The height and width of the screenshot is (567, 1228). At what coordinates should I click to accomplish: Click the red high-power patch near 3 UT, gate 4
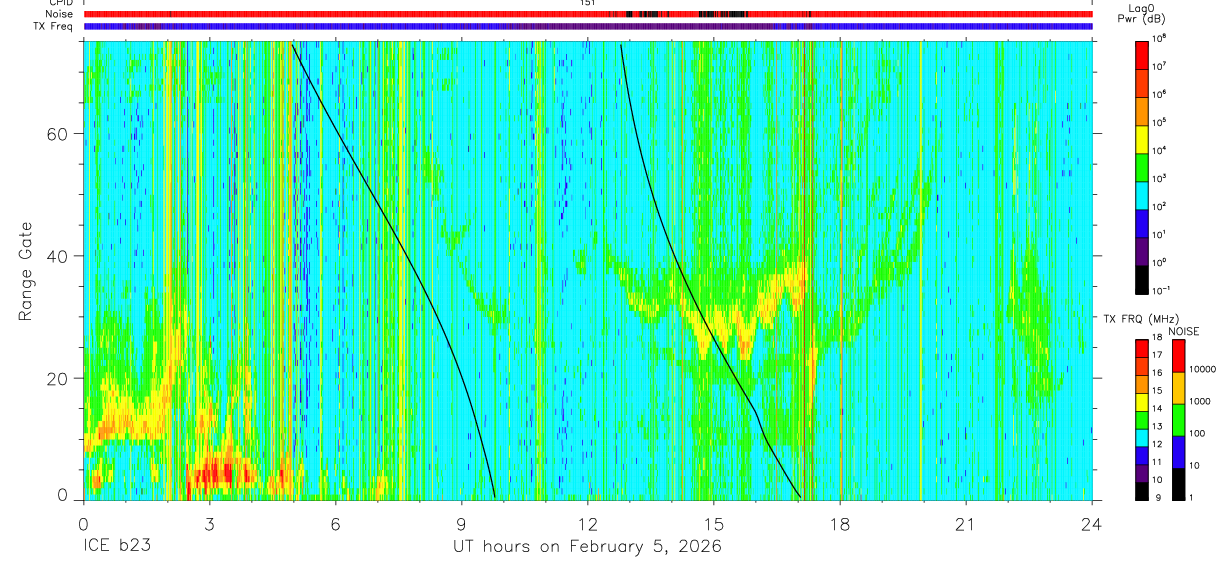[213, 473]
